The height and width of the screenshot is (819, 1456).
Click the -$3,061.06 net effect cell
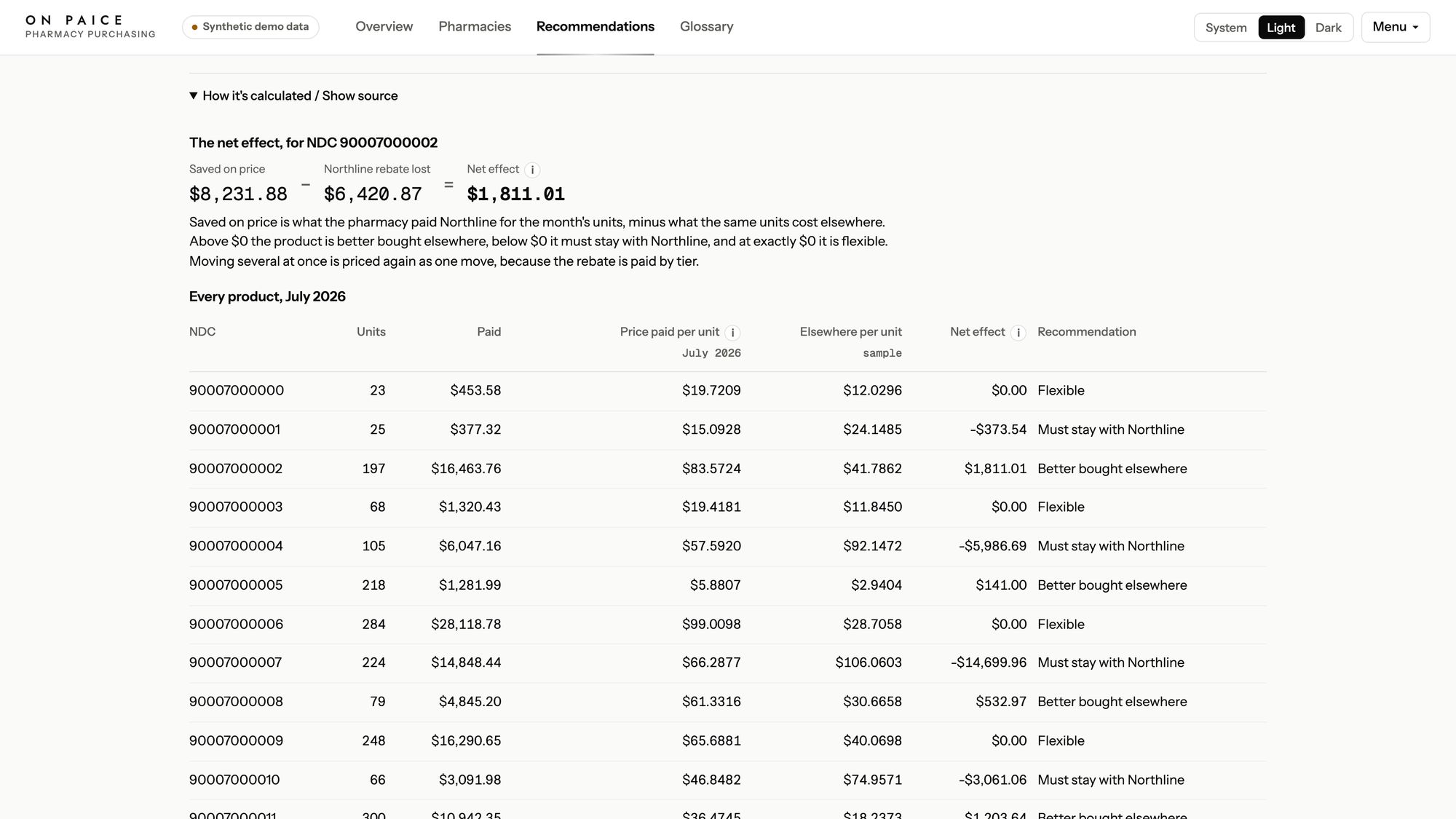click(x=992, y=780)
